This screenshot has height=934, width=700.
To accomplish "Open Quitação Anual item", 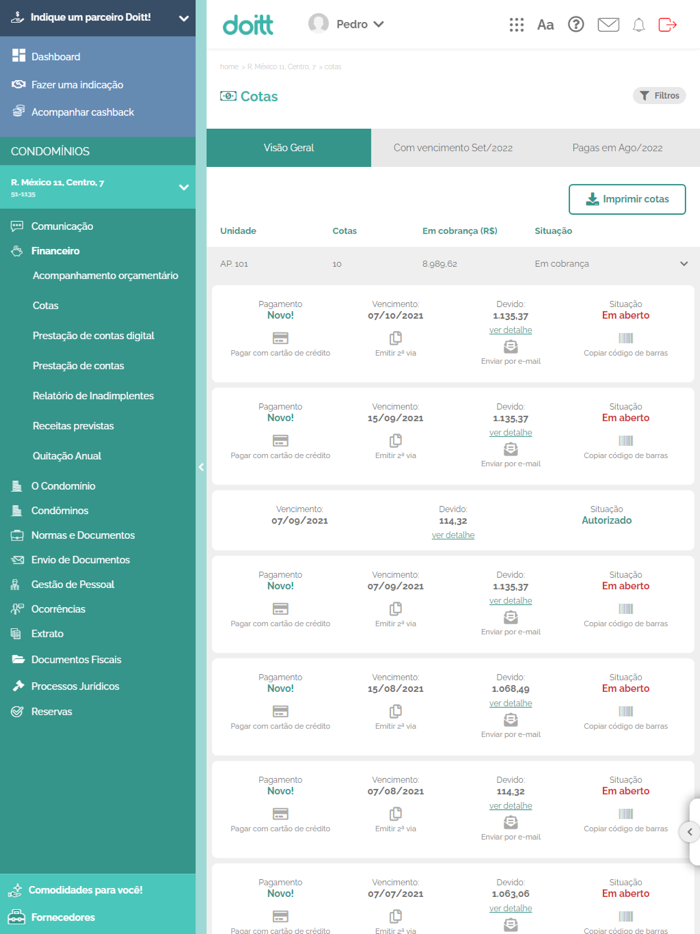I will point(67,456).
